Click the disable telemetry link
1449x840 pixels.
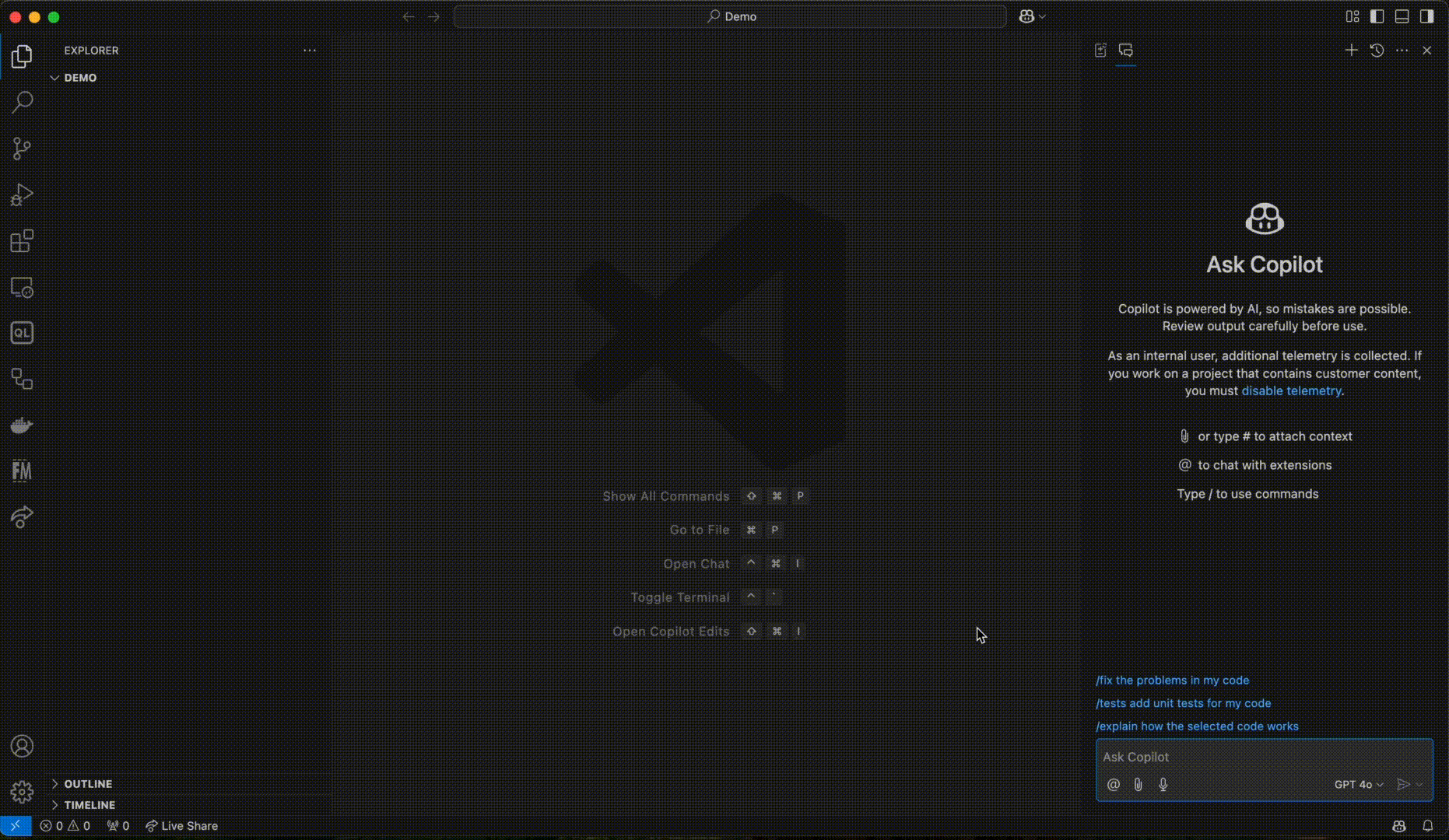tap(1291, 390)
